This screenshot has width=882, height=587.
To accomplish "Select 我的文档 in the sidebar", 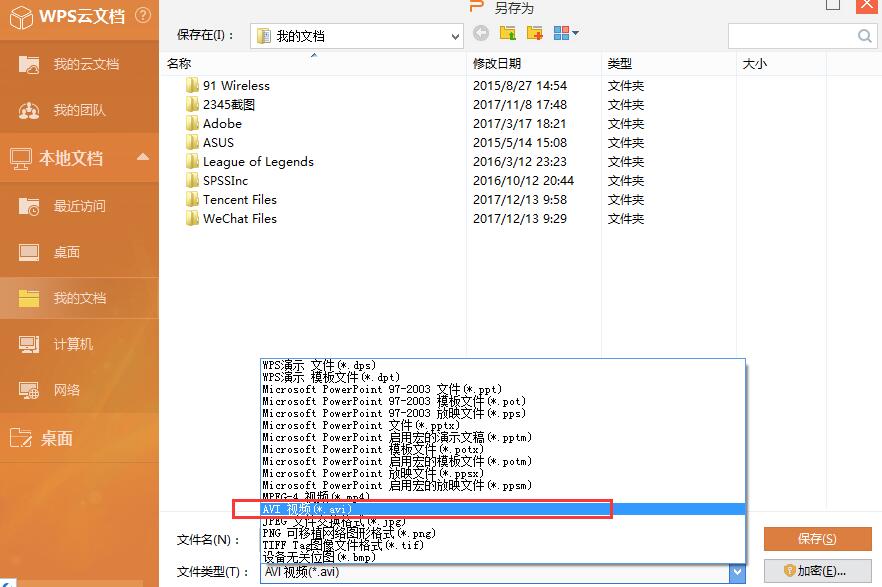I will click(x=79, y=298).
